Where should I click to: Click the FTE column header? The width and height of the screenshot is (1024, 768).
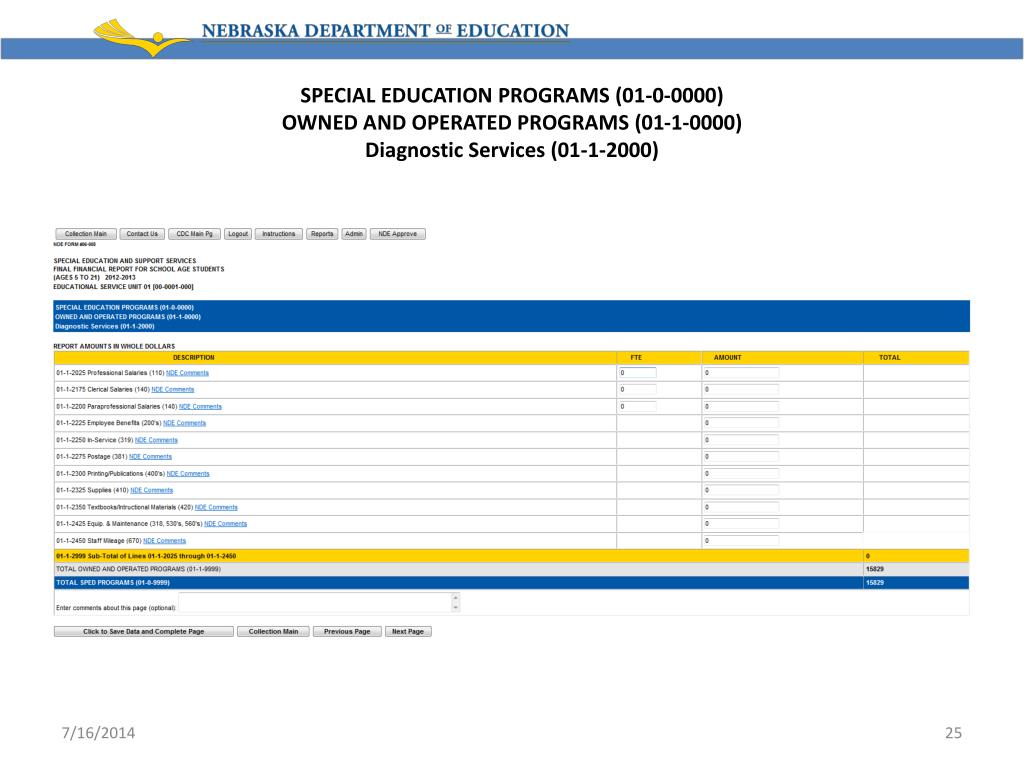point(636,358)
